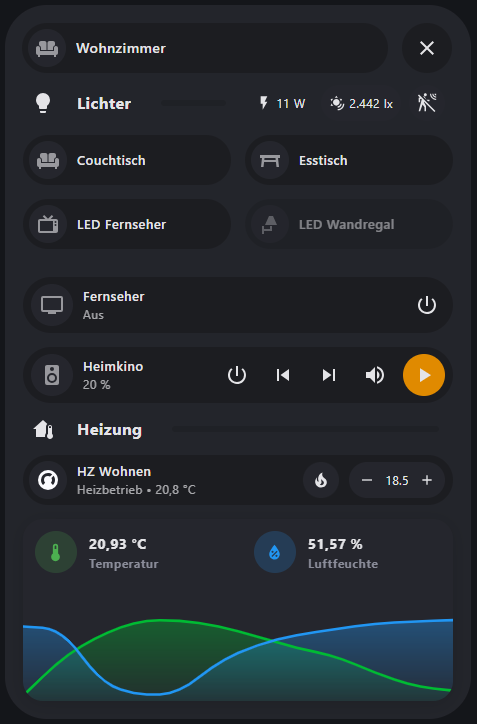Click the 11 W power consumption chip
477x724 pixels.
[282, 103]
